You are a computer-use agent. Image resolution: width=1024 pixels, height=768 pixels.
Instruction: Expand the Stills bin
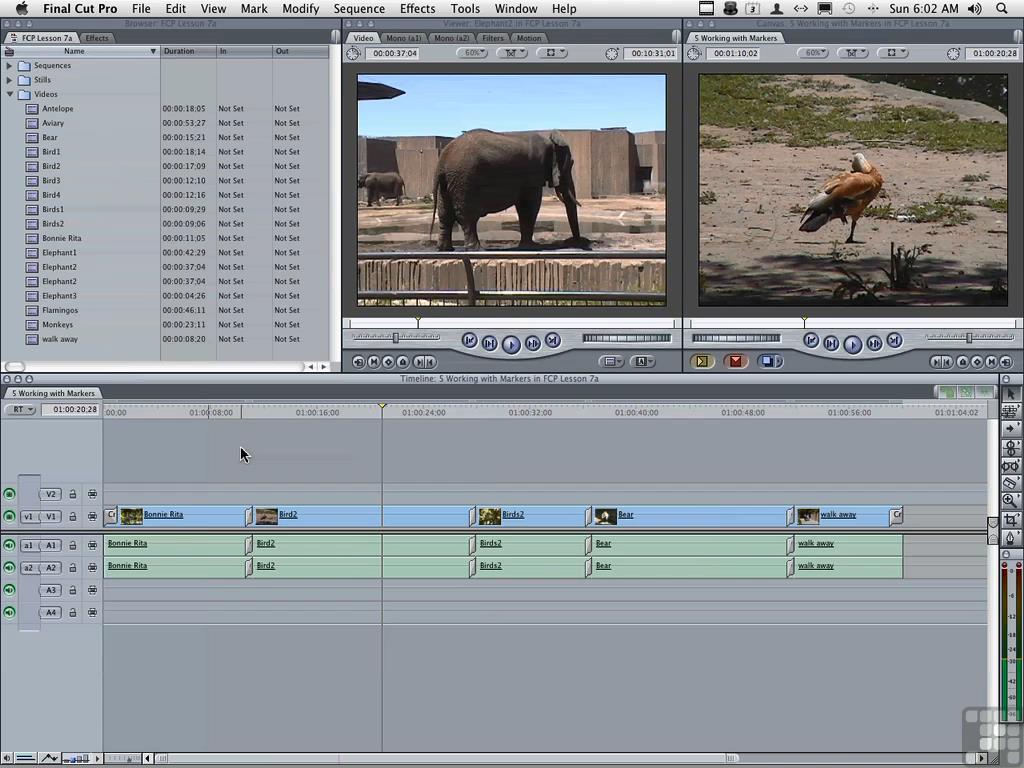pyautogui.click(x=9, y=80)
